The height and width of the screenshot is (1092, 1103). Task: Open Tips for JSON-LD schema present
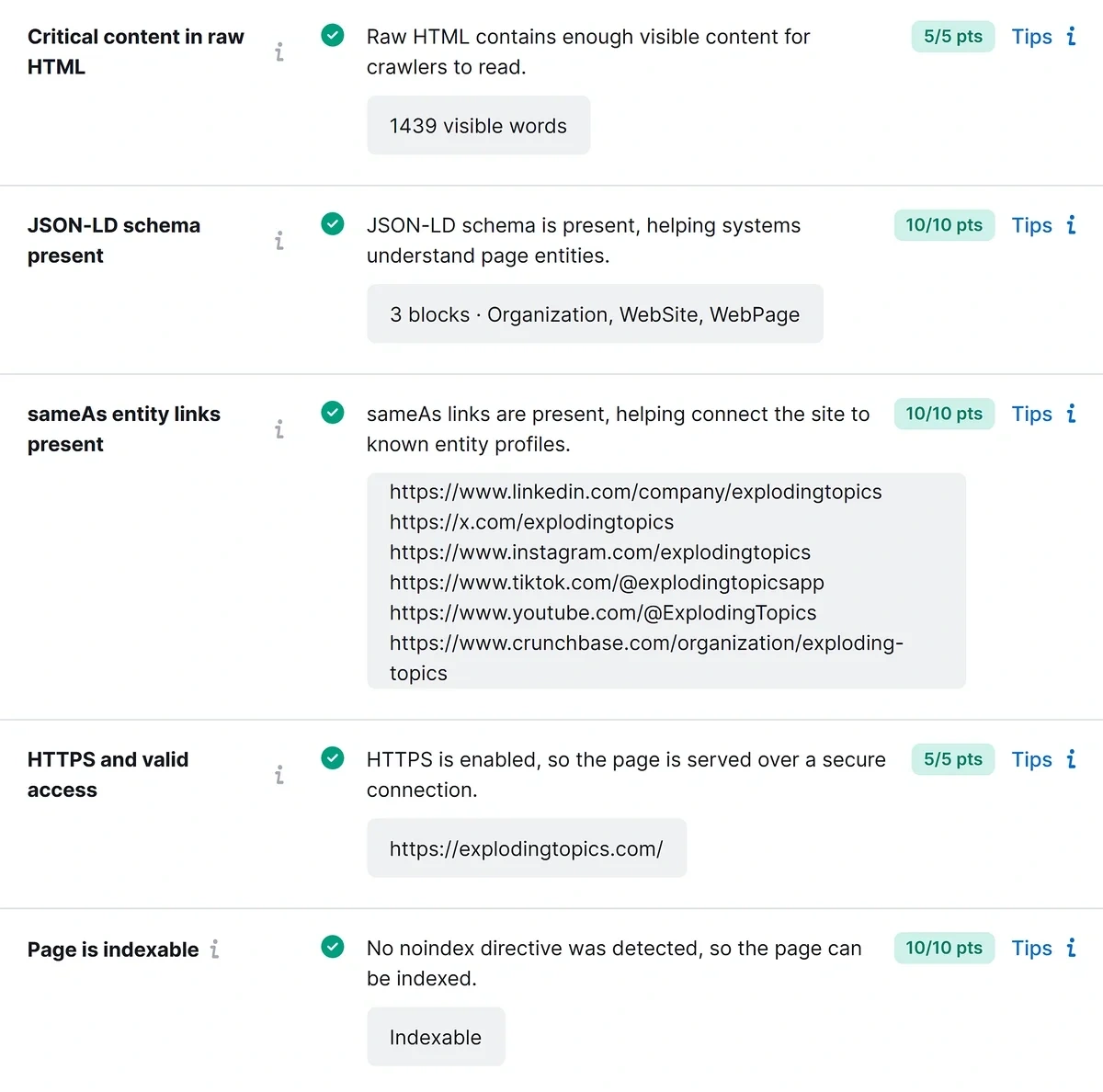(x=1031, y=225)
